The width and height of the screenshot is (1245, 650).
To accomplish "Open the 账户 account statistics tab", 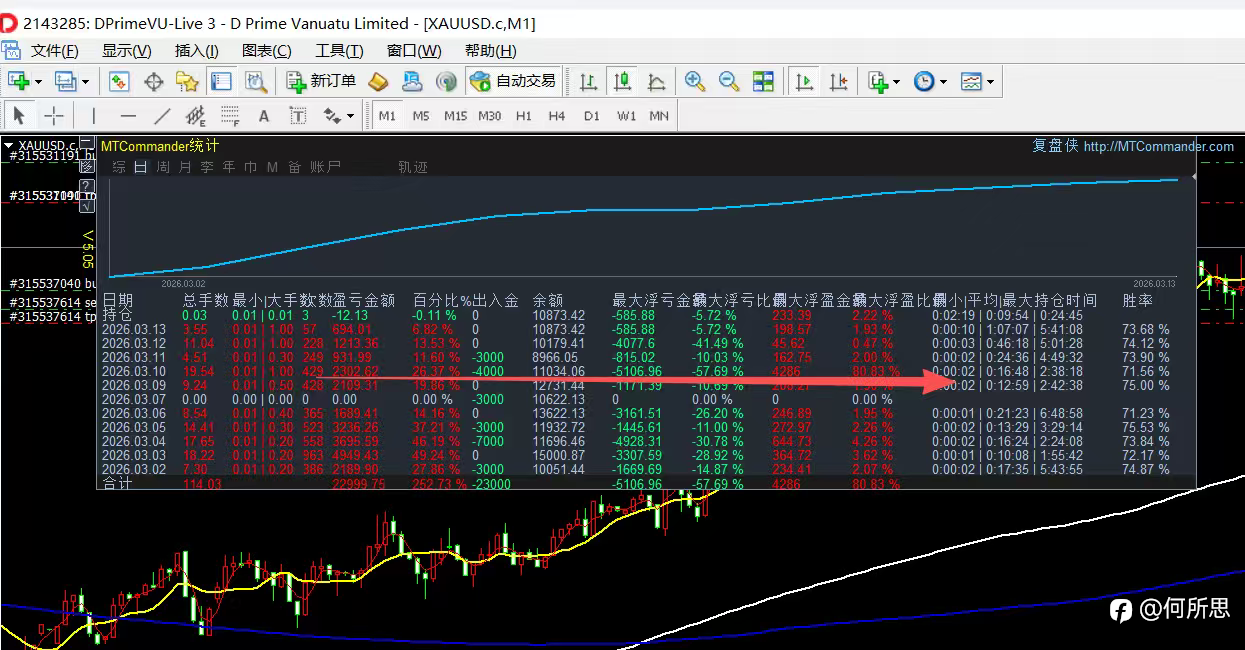I will coord(325,167).
